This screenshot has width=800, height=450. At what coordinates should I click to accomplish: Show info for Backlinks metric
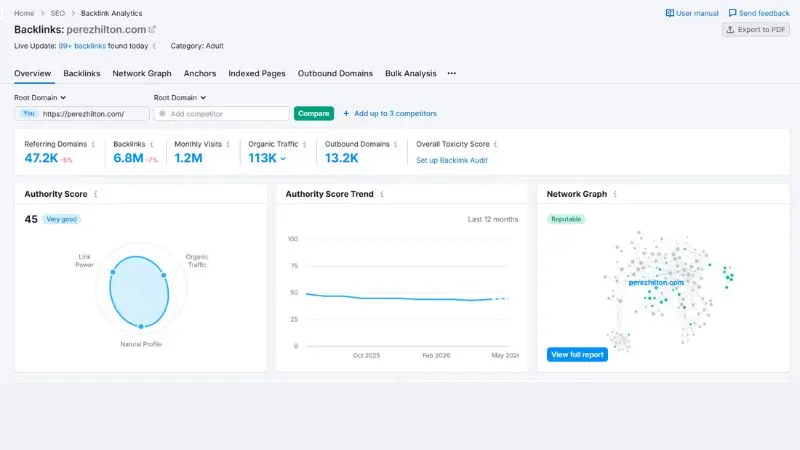152,144
